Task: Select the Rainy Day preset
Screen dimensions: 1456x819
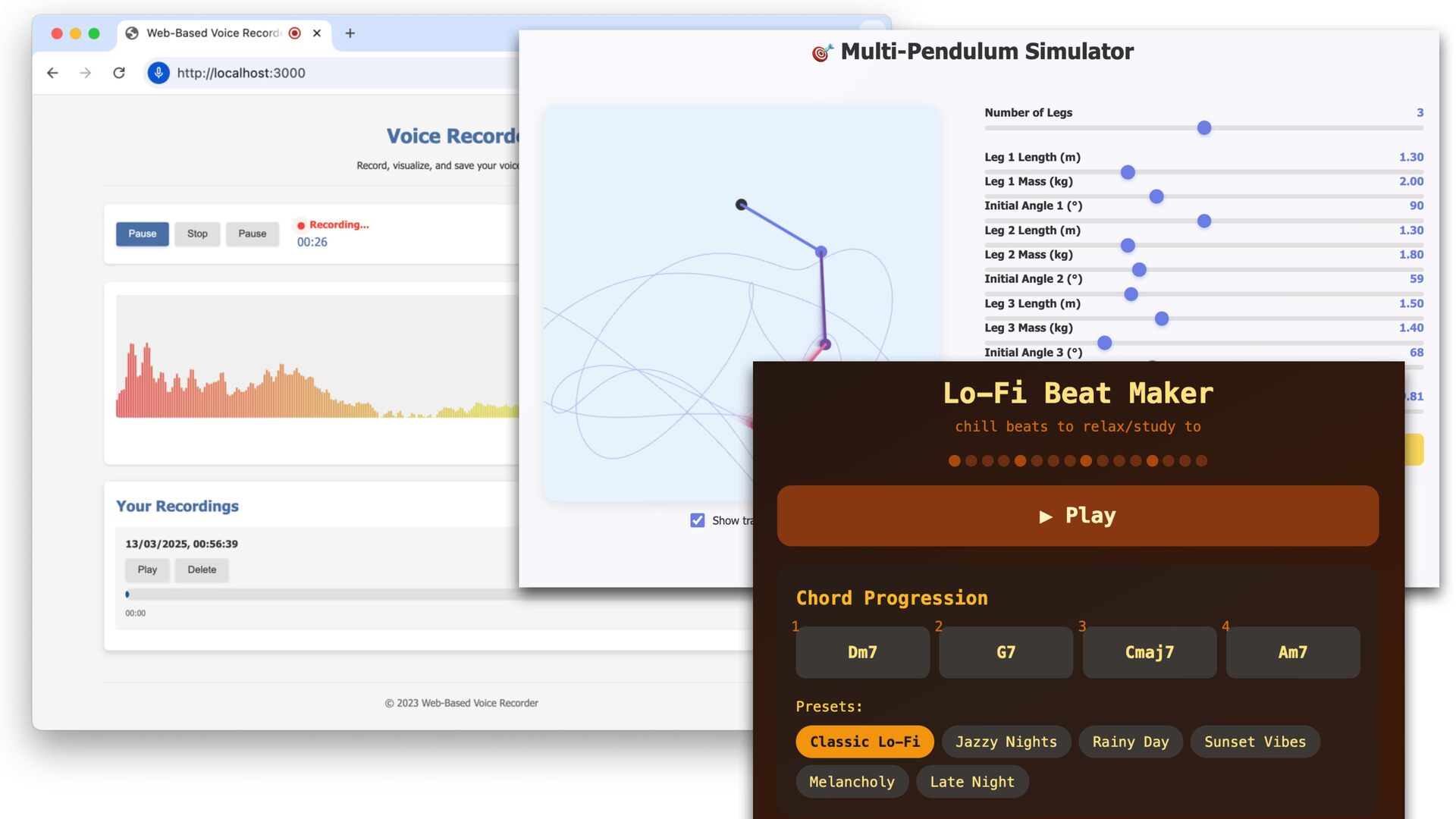Action: pyautogui.click(x=1130, y=742)
